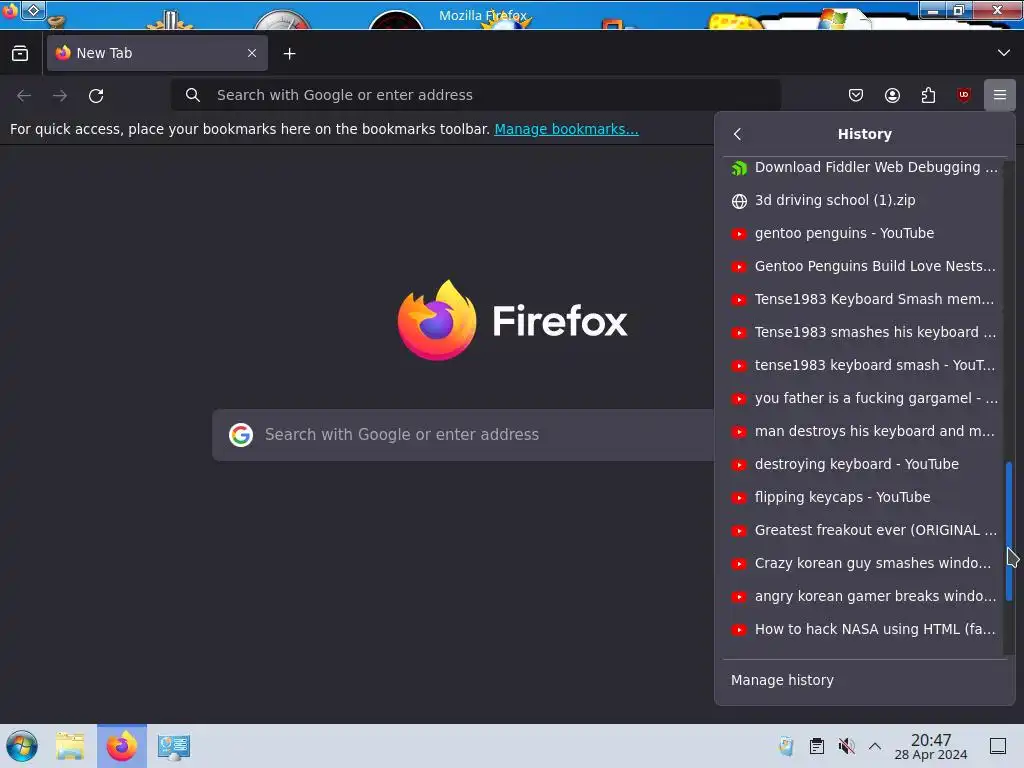The height and width of the screenshot is (768, 1024).
Task: Click the clipboard tray icon
Action: (816, 746)
